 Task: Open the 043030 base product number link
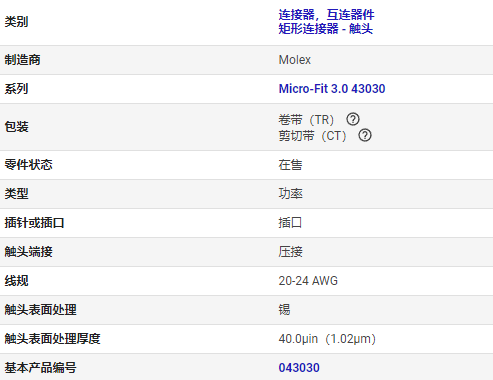[x=299, y=368]
